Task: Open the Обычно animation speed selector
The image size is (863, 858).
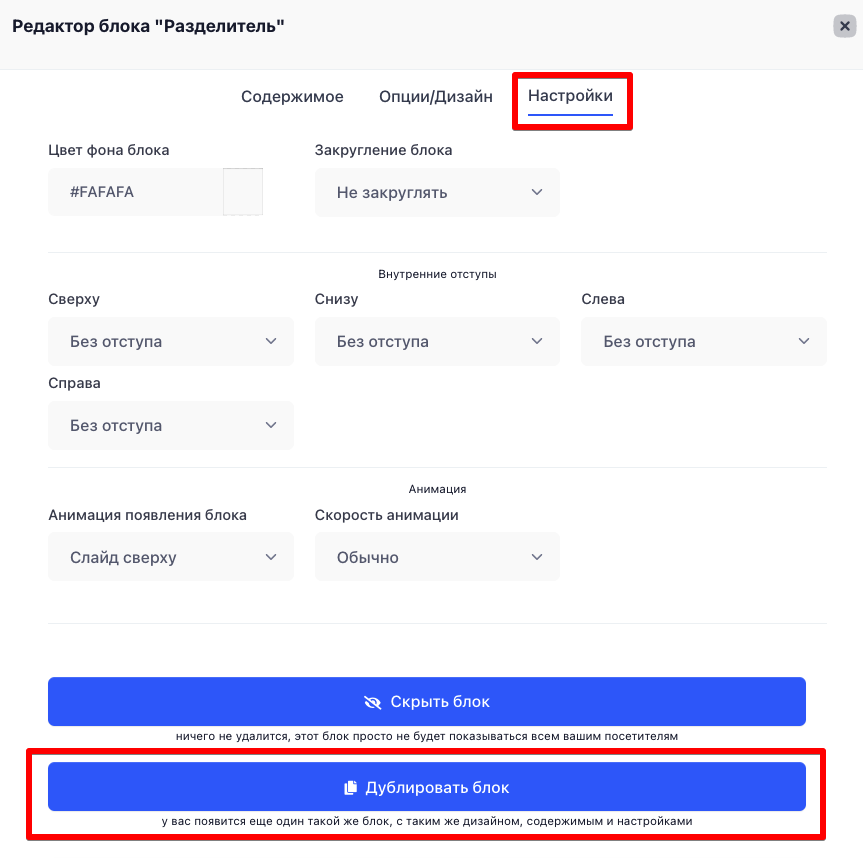Action: [x=437, y=556]
